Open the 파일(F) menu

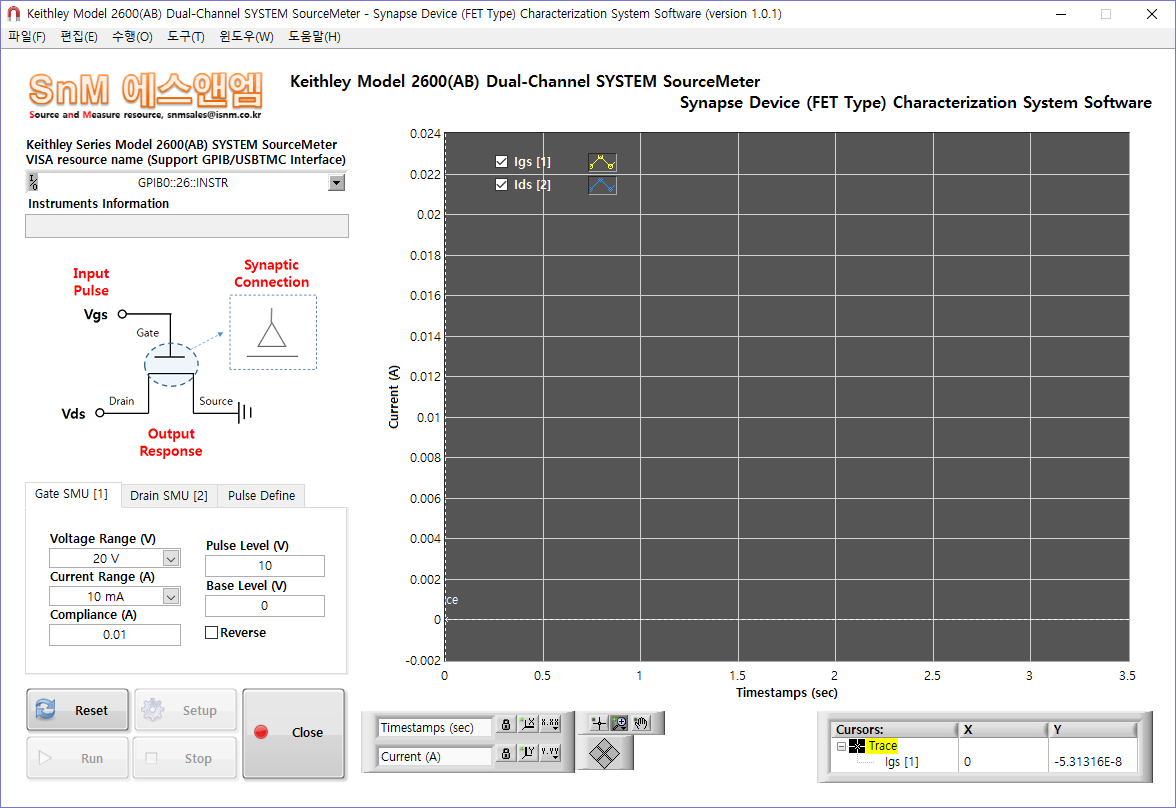[27, 37]
